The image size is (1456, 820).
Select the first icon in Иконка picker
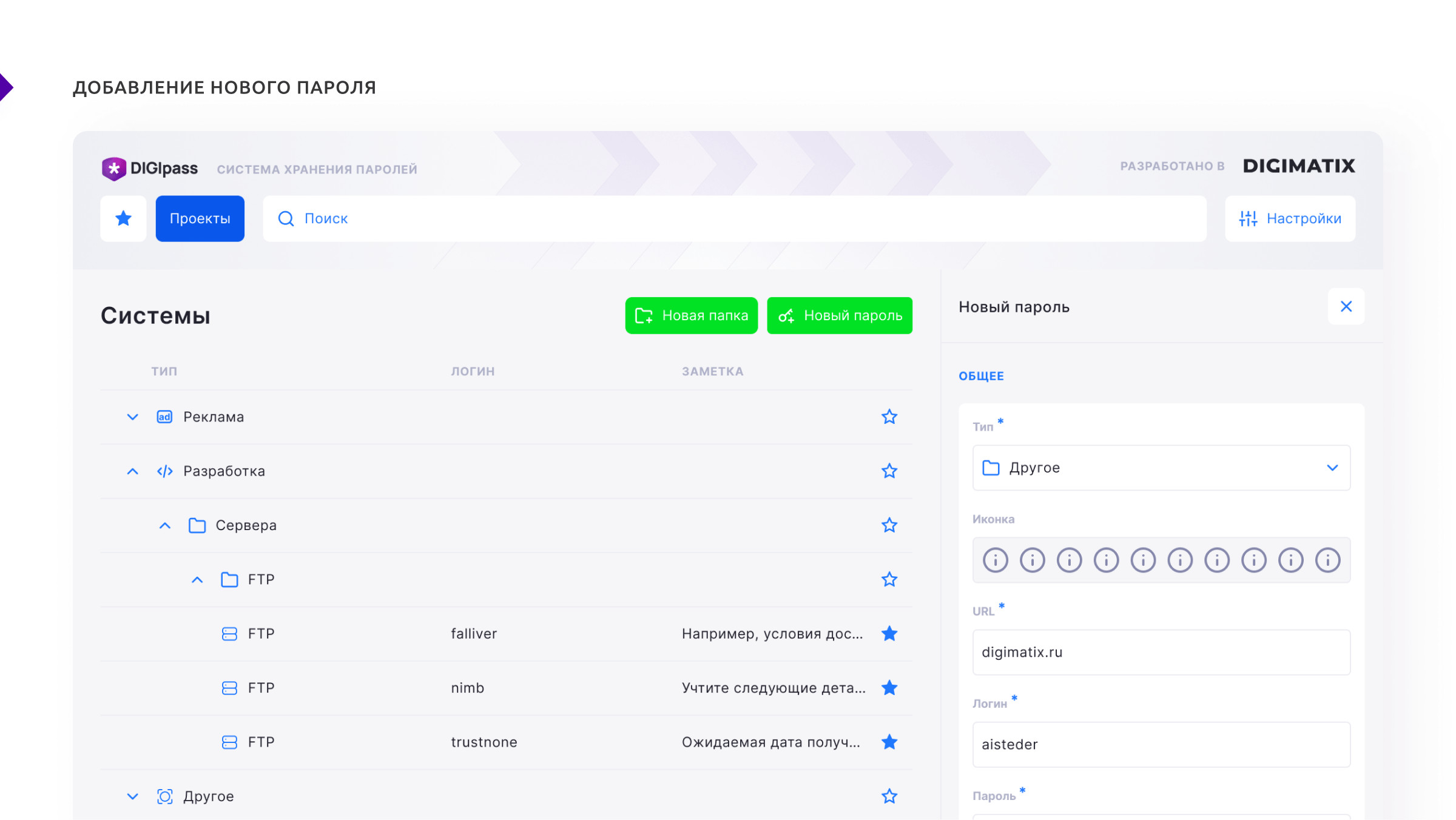tap(995, 560)
